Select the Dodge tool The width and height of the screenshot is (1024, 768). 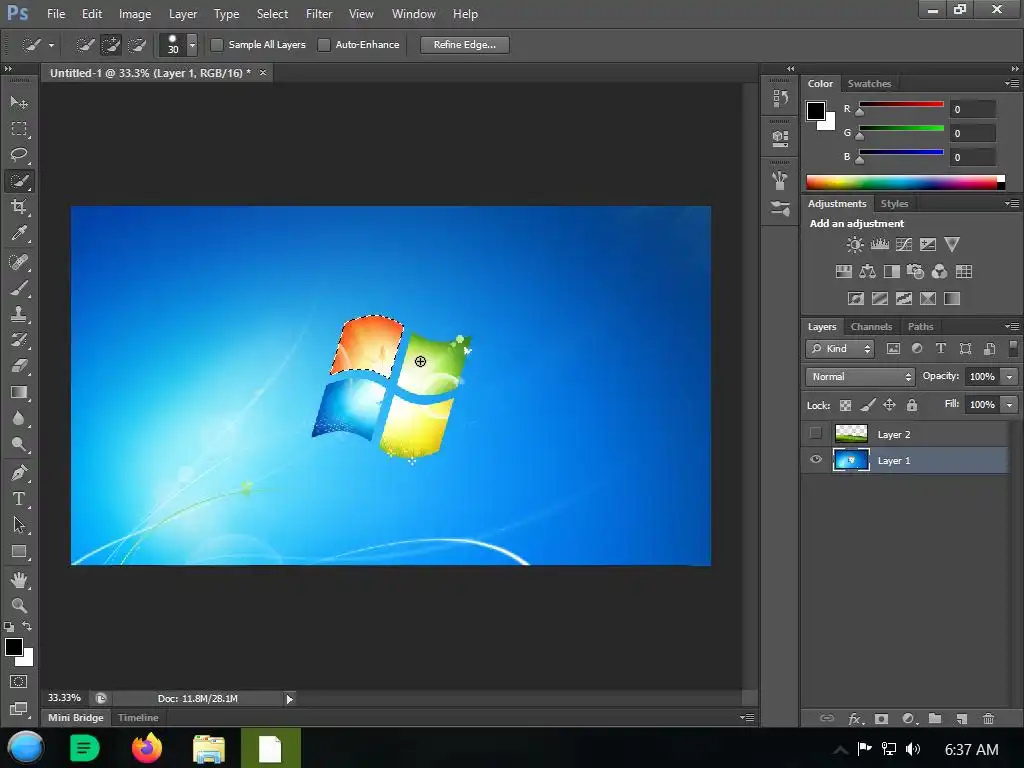pos(19,445)
